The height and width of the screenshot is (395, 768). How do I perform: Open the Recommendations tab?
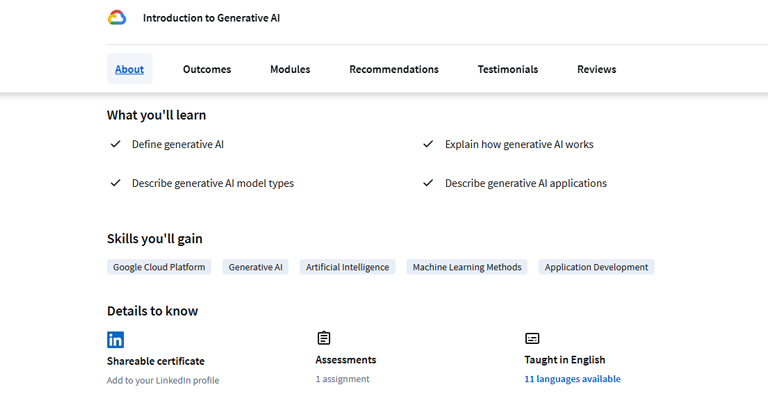[394, 69]
